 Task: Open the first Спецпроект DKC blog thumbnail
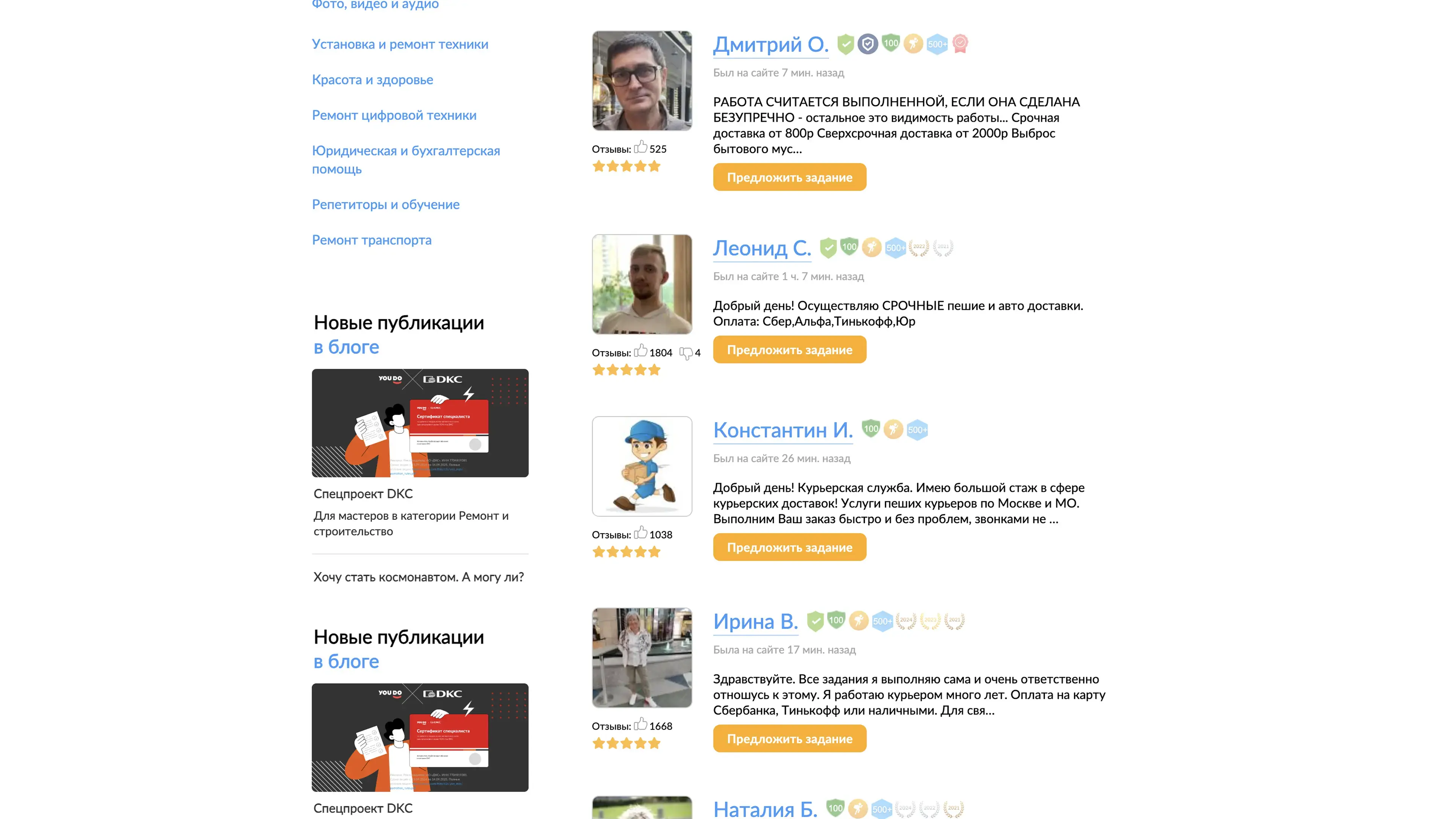pos(420,424)
